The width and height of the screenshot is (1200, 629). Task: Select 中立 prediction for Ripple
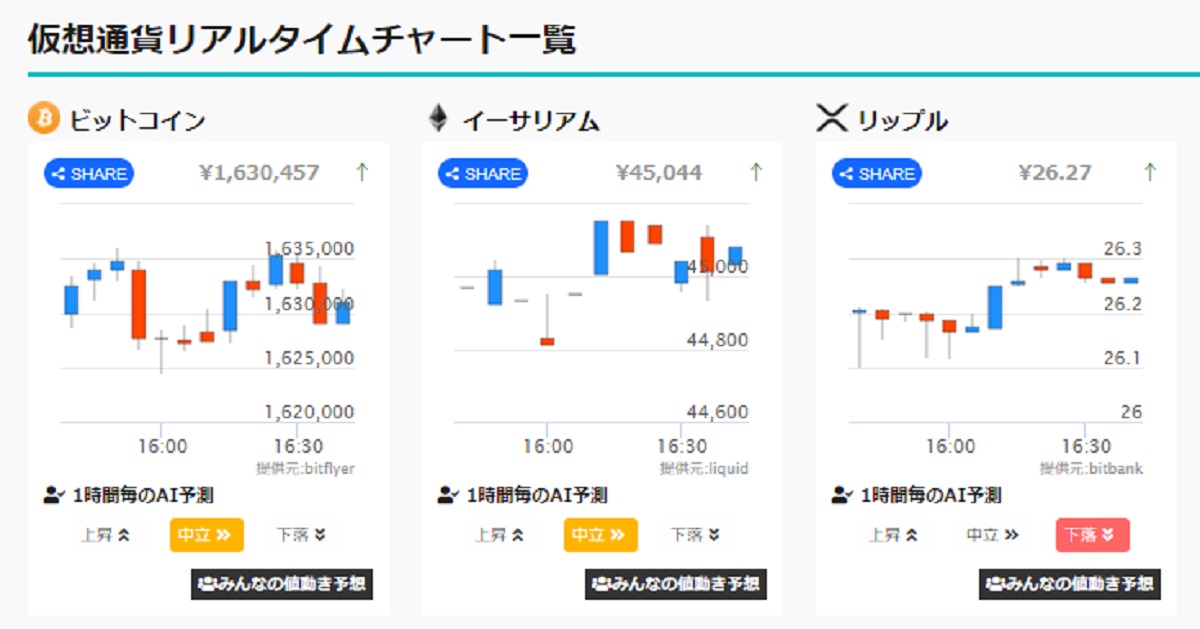992,535
